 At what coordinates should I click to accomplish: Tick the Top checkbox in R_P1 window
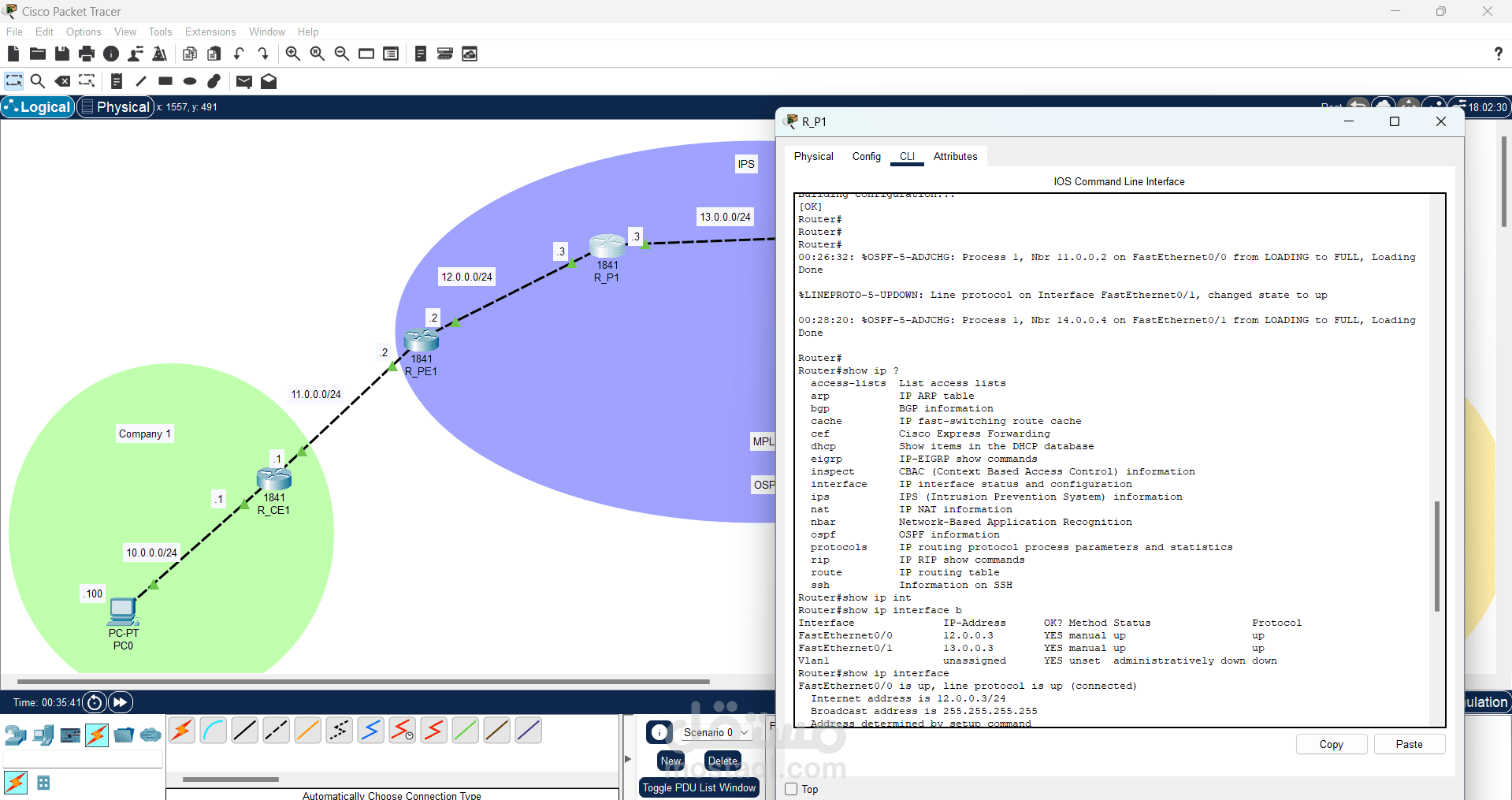pos(792,789)
